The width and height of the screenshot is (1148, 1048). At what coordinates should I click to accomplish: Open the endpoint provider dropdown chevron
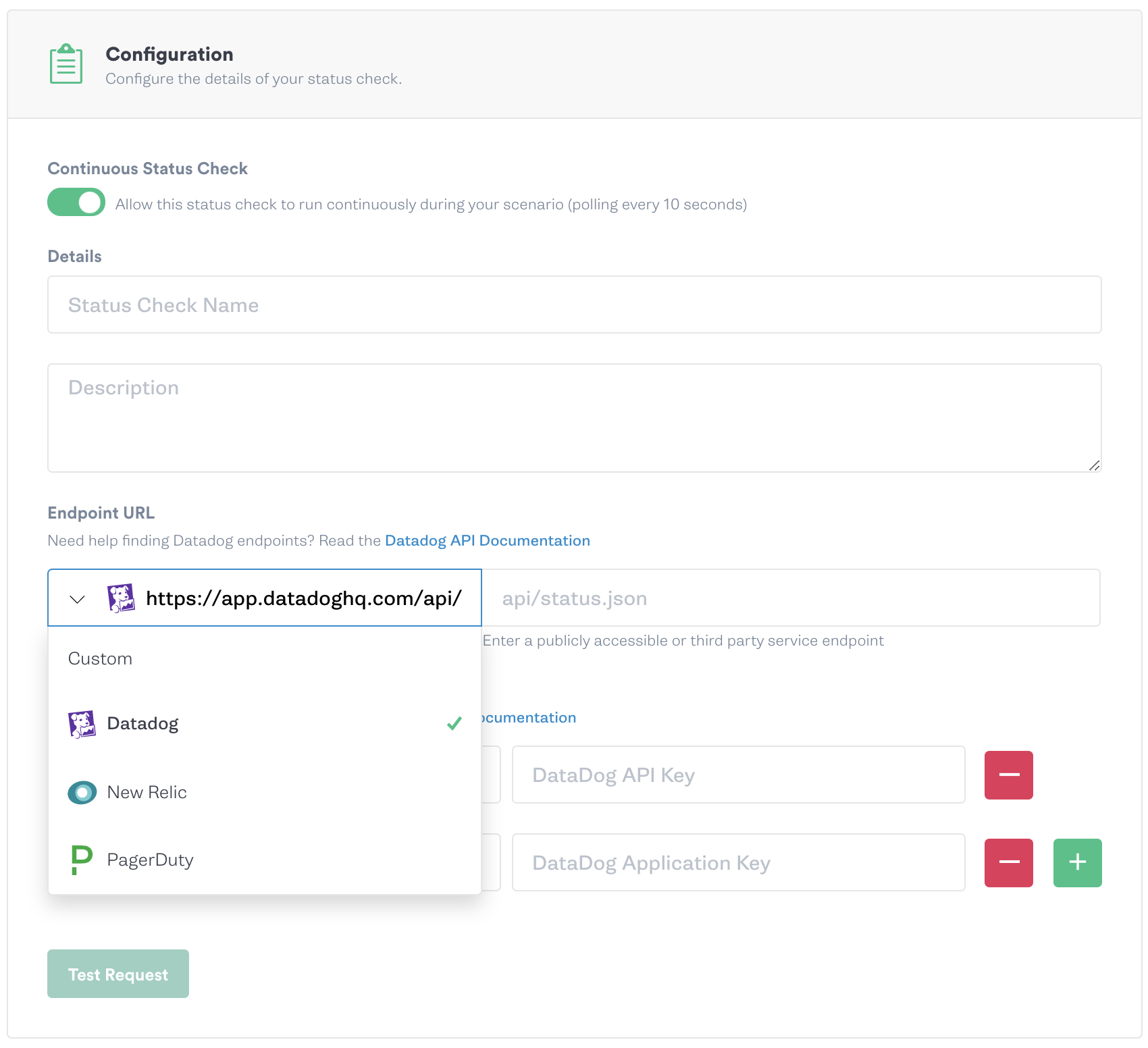coord(76,598)
